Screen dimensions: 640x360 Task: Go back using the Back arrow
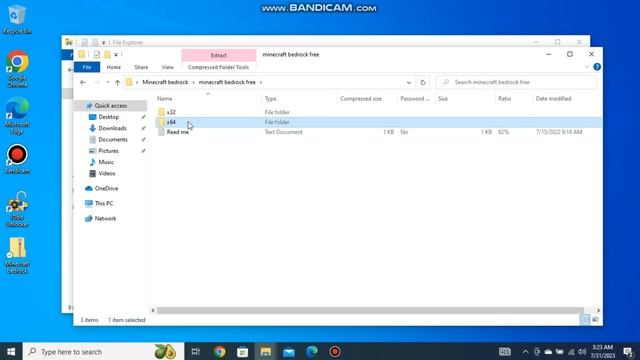83,82
